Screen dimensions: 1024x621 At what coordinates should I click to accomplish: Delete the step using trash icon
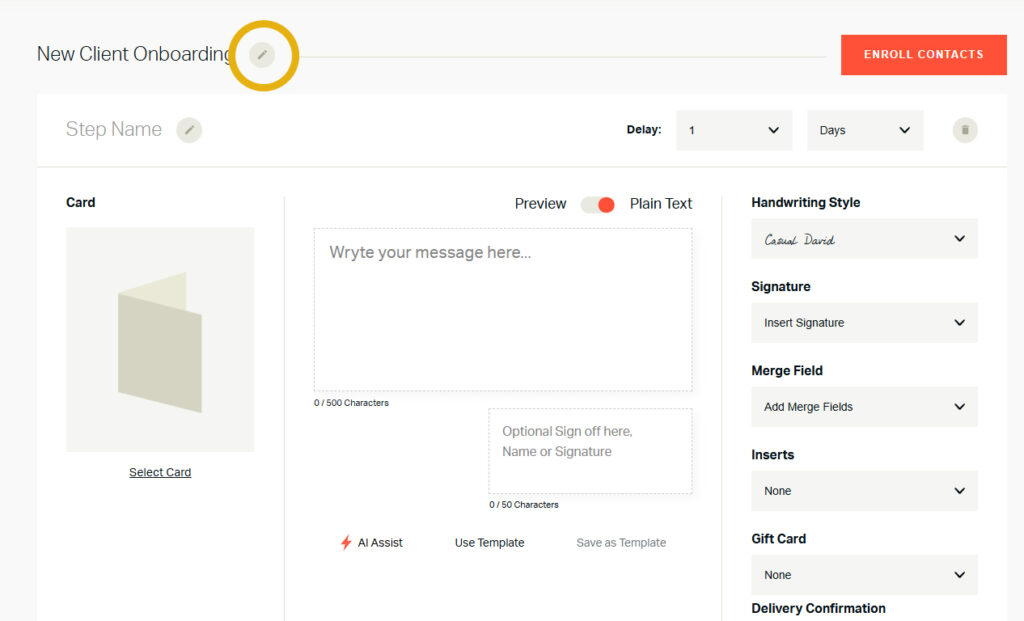965,130
